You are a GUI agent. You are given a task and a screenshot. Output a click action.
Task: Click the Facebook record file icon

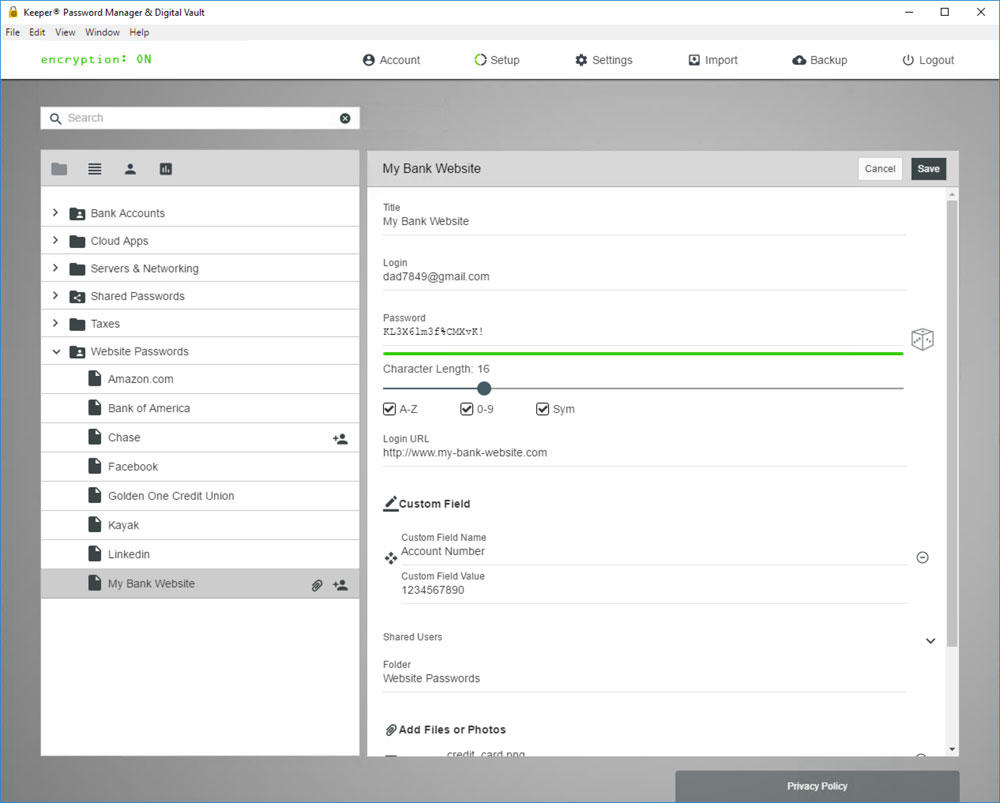point(94,466)
